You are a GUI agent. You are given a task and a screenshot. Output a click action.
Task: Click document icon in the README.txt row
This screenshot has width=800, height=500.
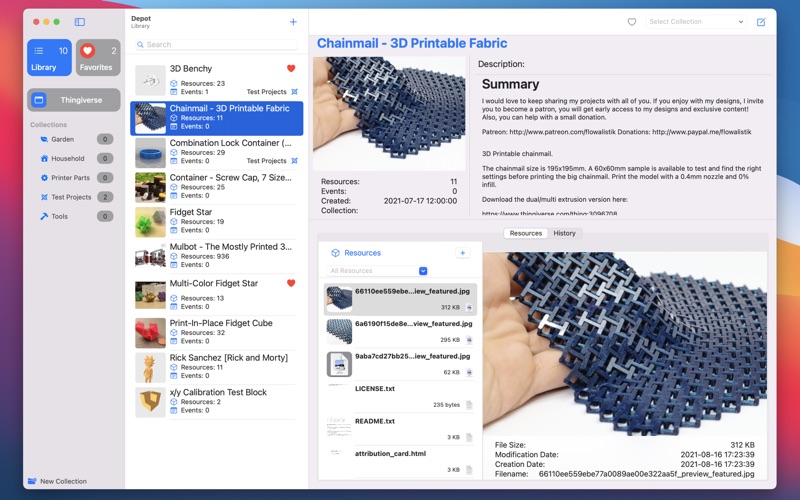pos(469,437)
